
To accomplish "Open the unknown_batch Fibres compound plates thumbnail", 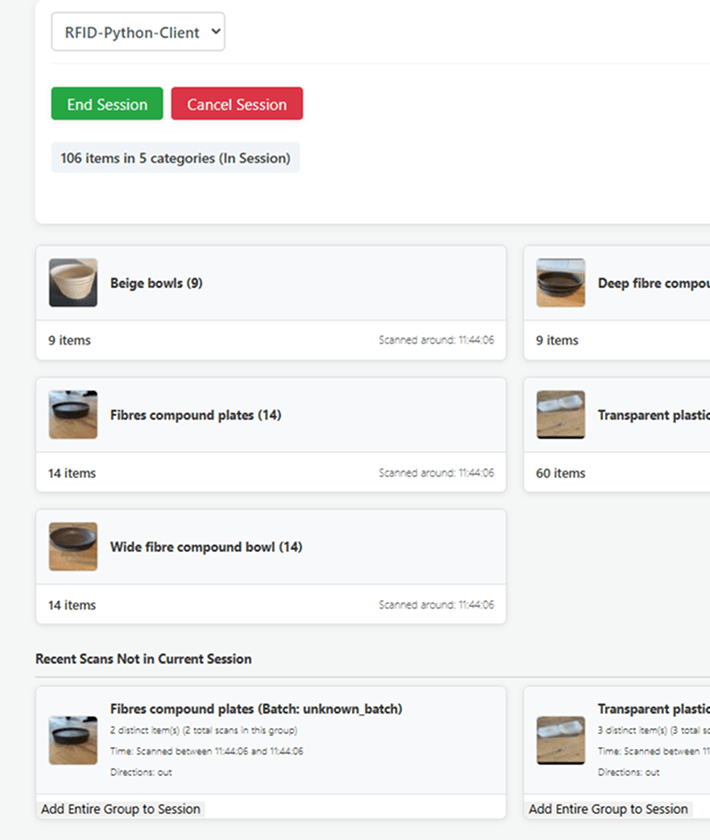I will click(73, 740).
